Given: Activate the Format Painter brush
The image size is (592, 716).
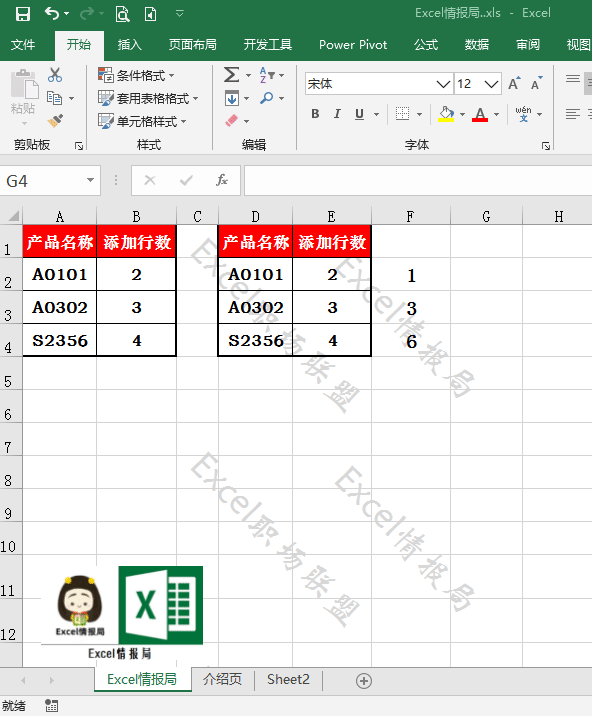Looking at the screenshot, I should (x=55, y=121).
